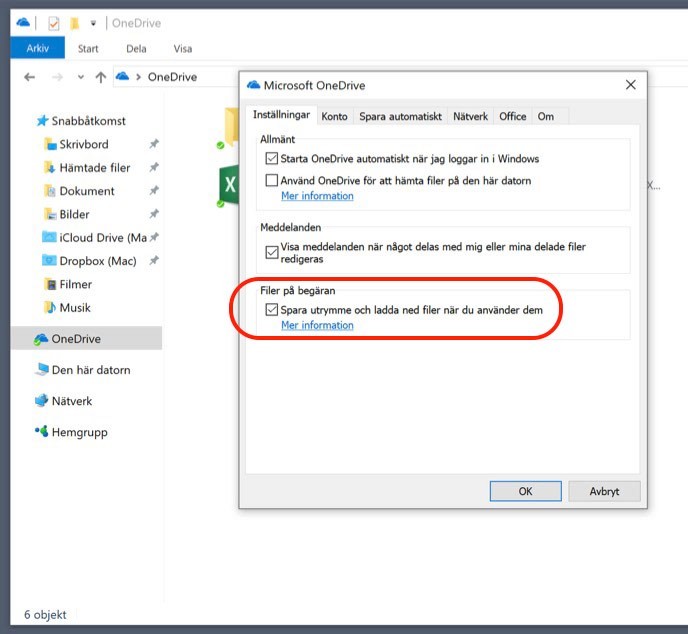Open Skrivbord in quick access

point(84,144)
